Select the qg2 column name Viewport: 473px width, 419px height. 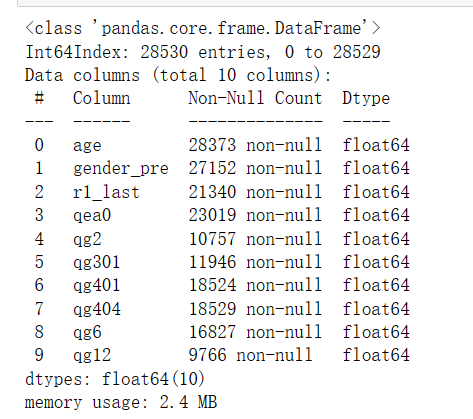coord(87,239)
